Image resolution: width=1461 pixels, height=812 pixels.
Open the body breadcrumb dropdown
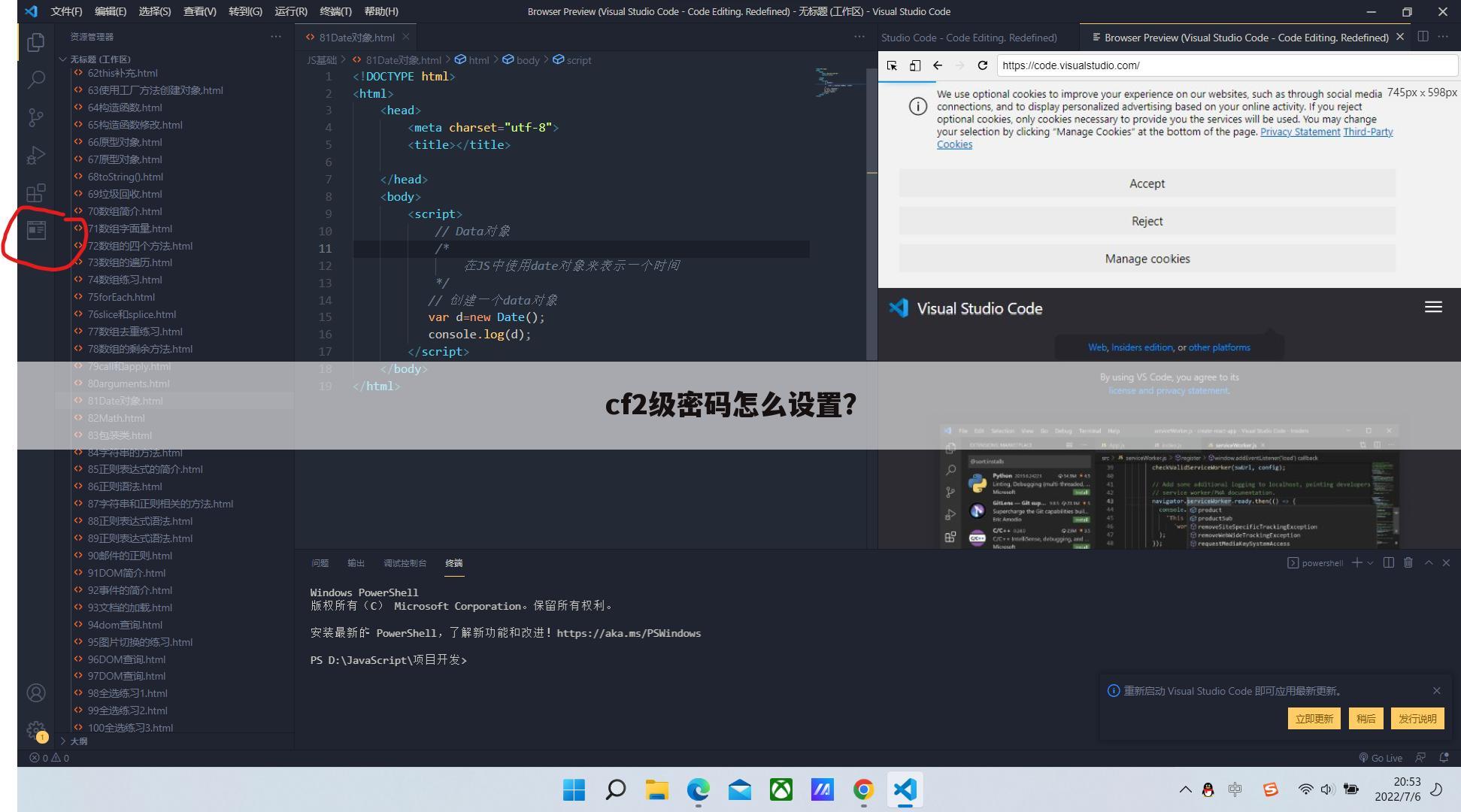(521, 60)
